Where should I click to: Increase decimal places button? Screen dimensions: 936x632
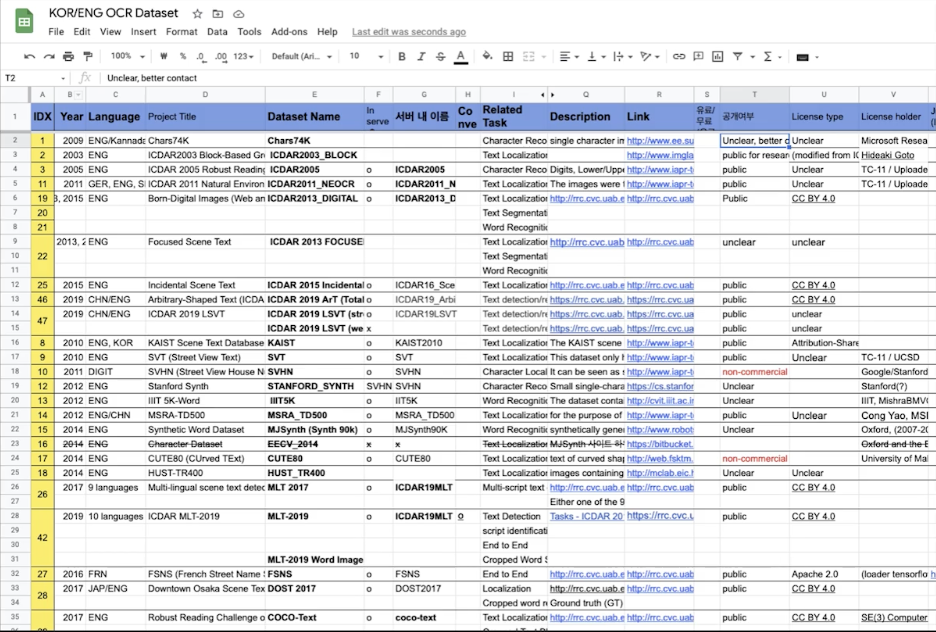tap(221, 57)
